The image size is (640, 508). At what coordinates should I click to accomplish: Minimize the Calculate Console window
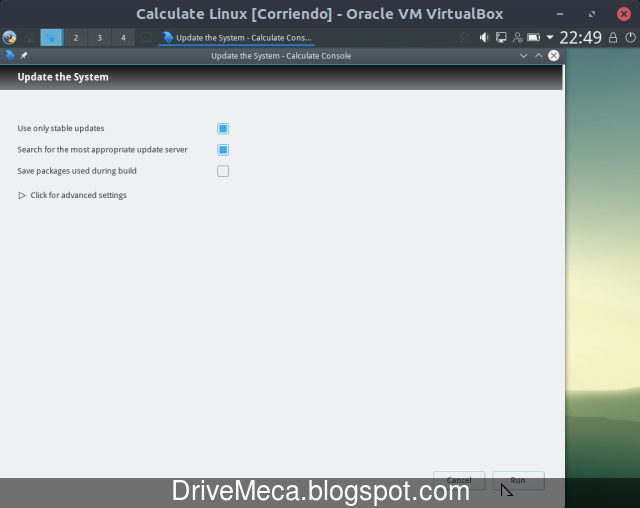(x=524, y=56)
